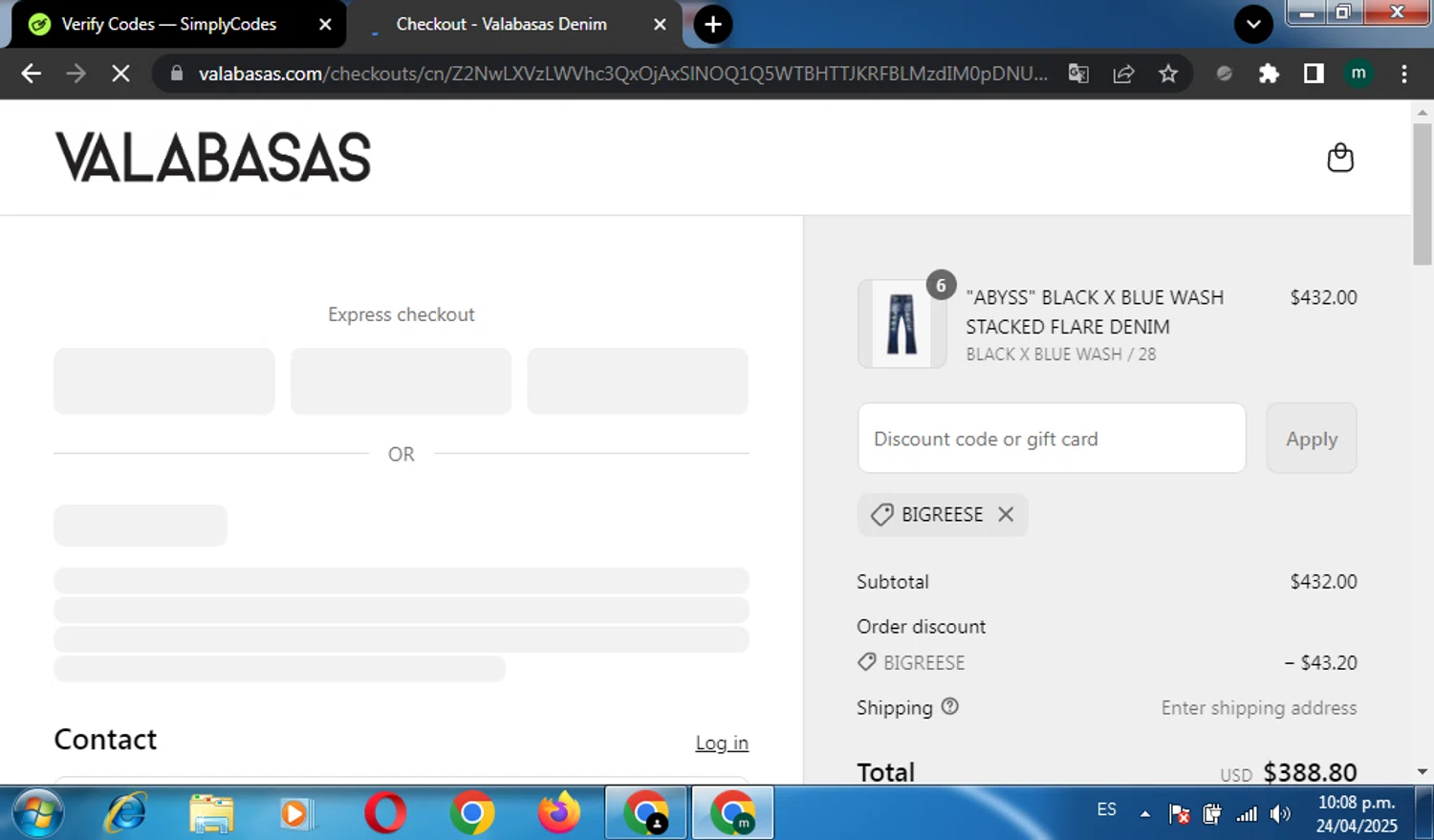Launch Opera from the taskbar
Viewport: 1434px width, 840px height.
point(385,813)
